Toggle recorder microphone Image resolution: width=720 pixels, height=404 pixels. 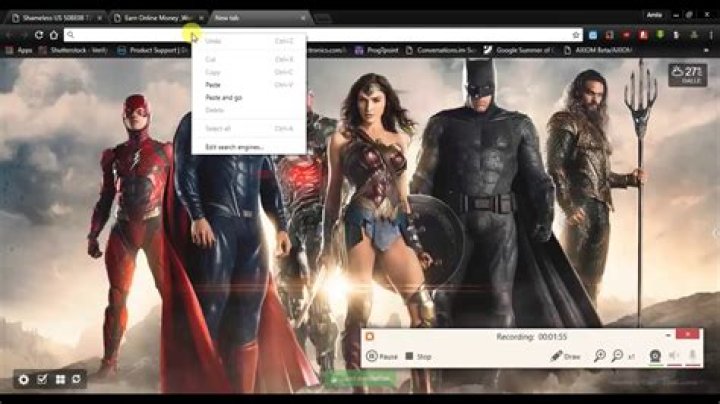(693, 356)
